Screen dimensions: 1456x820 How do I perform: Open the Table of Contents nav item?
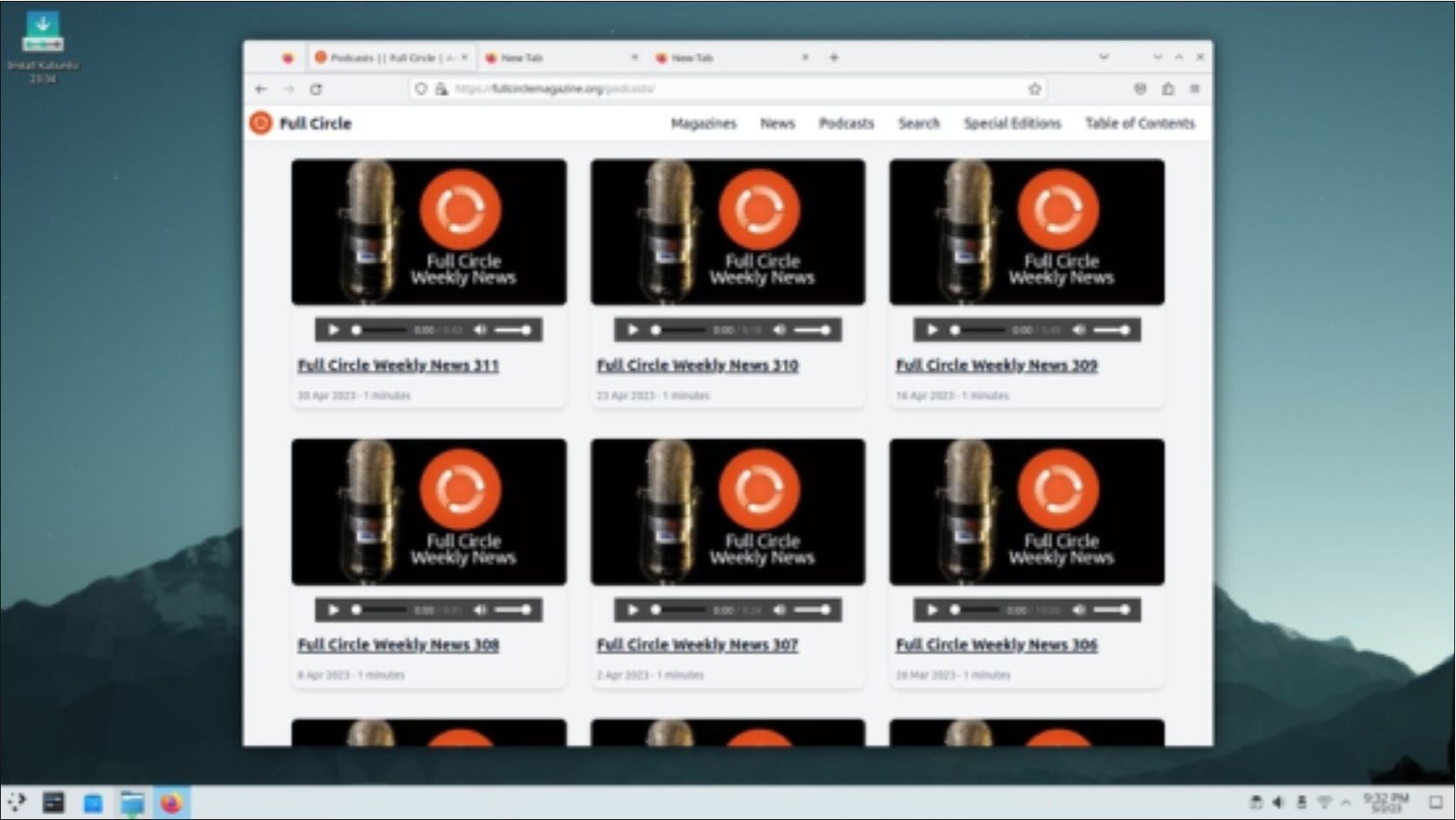tap(1140, 123)
